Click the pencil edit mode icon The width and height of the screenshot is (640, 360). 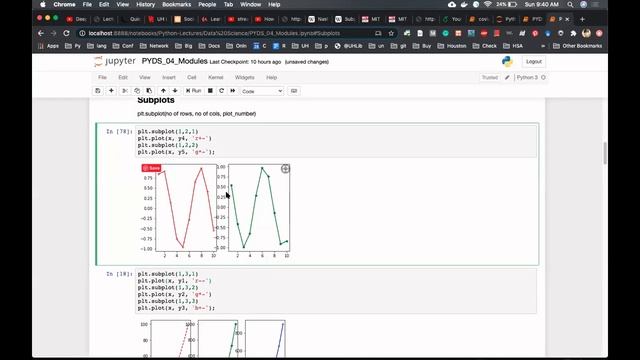(507, 77)
